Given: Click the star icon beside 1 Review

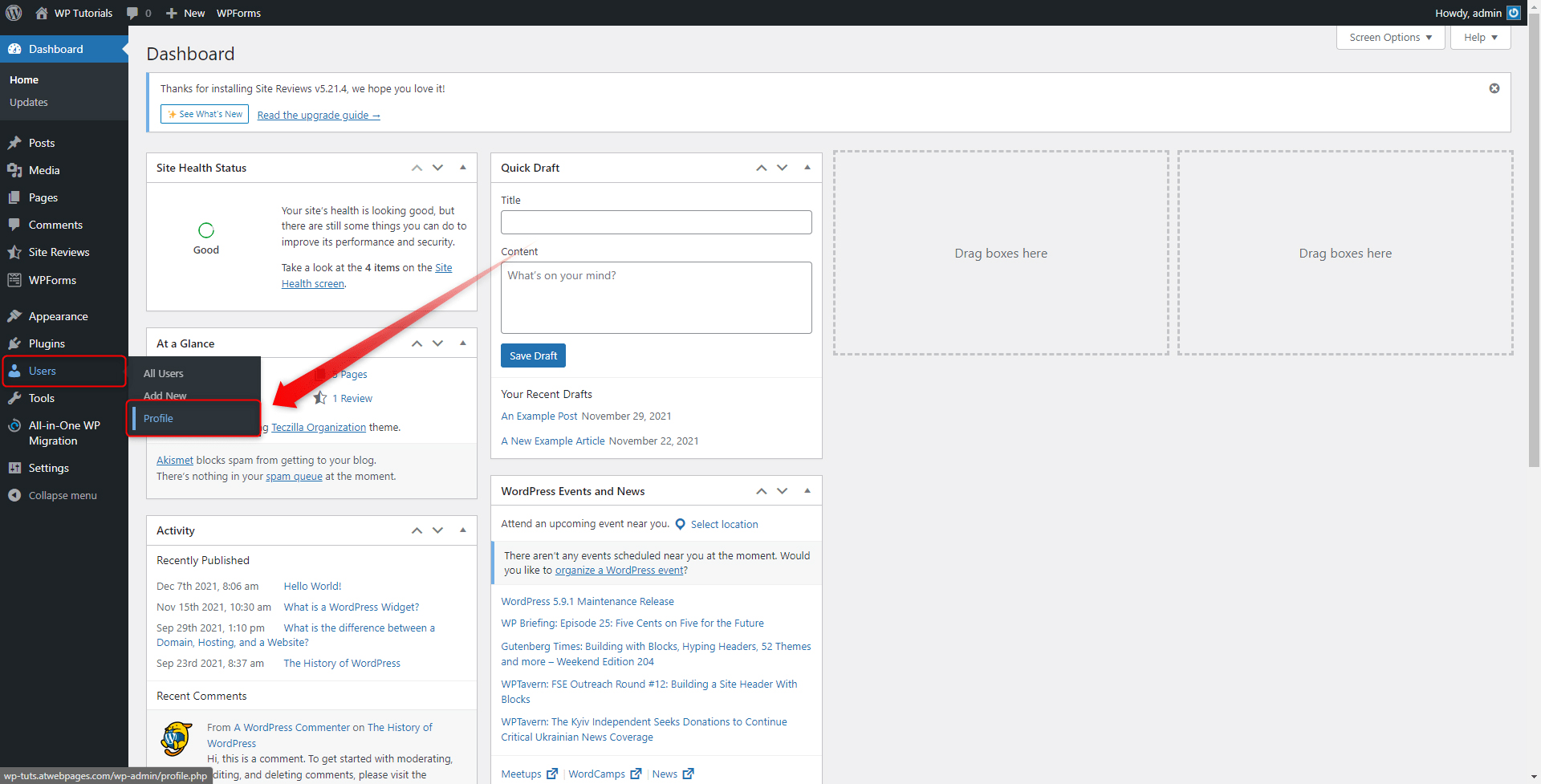Looking at the screenshot, I should 320,398.
